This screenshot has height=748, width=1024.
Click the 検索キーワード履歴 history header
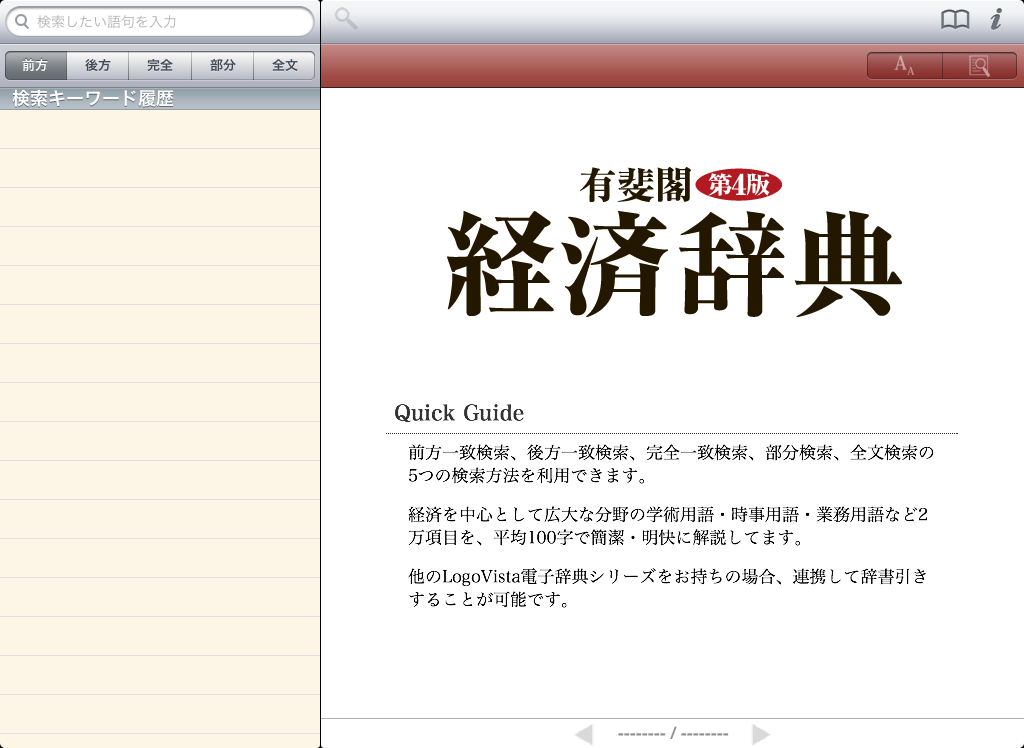[93, 99]
